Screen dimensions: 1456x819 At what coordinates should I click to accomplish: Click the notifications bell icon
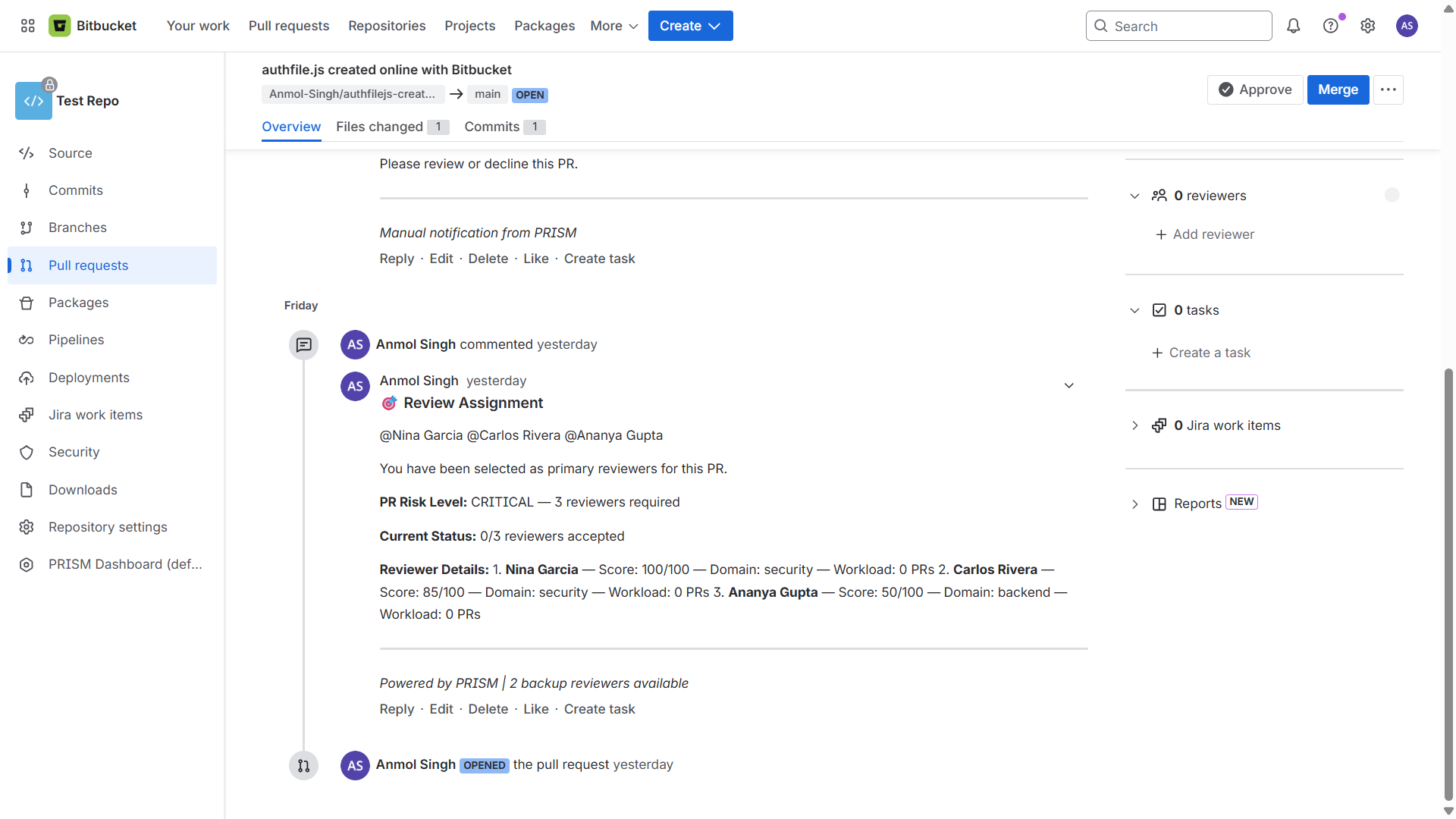1294,26
